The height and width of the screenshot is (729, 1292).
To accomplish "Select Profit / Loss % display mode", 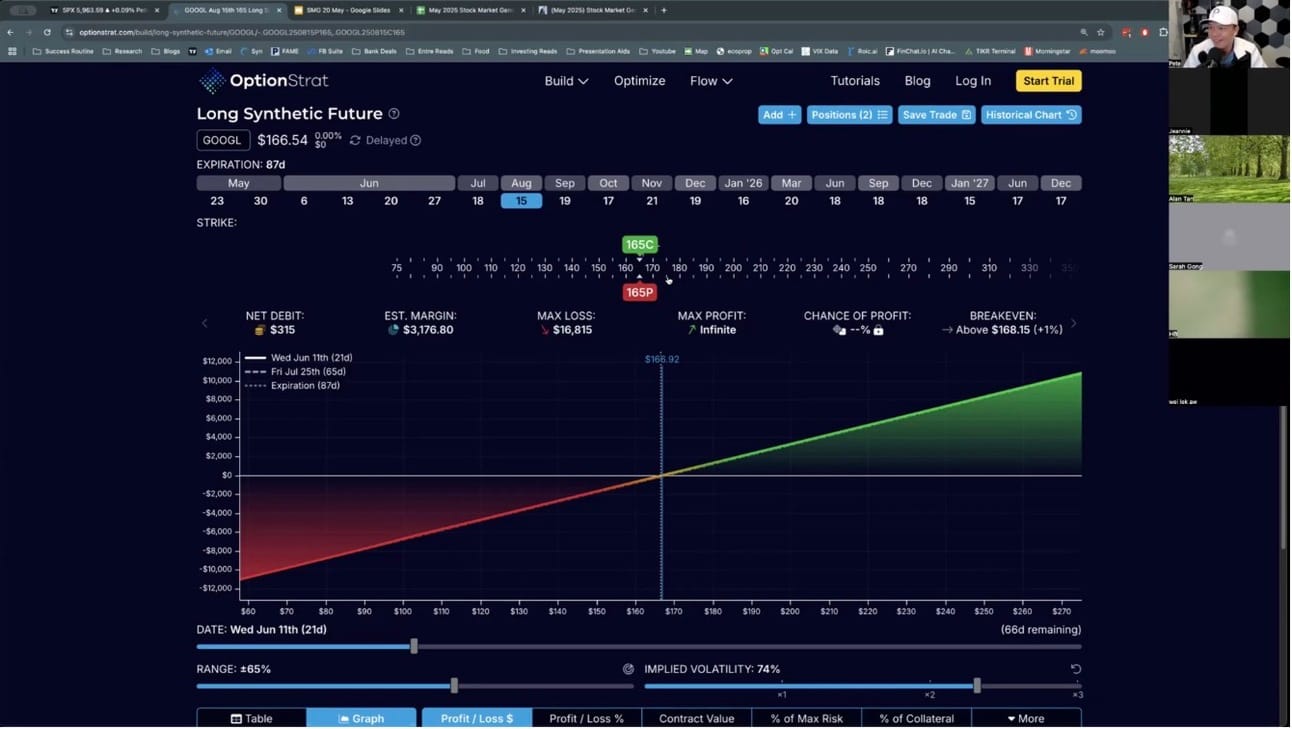I will [586, 718].
